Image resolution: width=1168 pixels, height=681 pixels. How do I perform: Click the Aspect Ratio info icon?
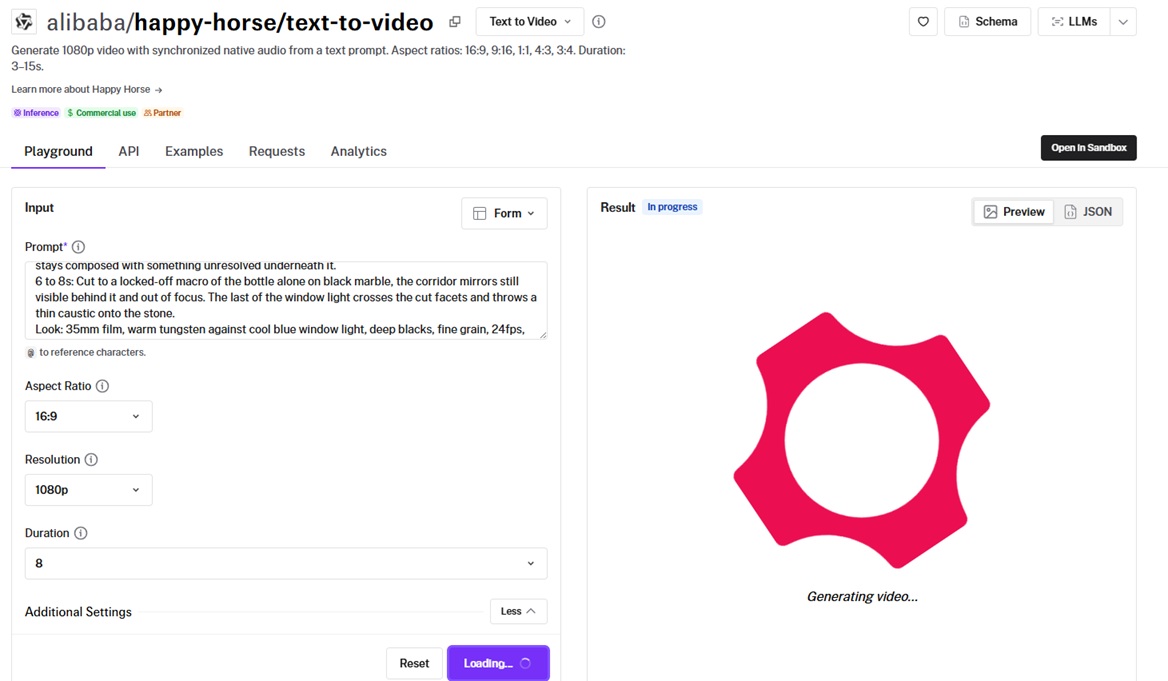(x=103, y=386)
